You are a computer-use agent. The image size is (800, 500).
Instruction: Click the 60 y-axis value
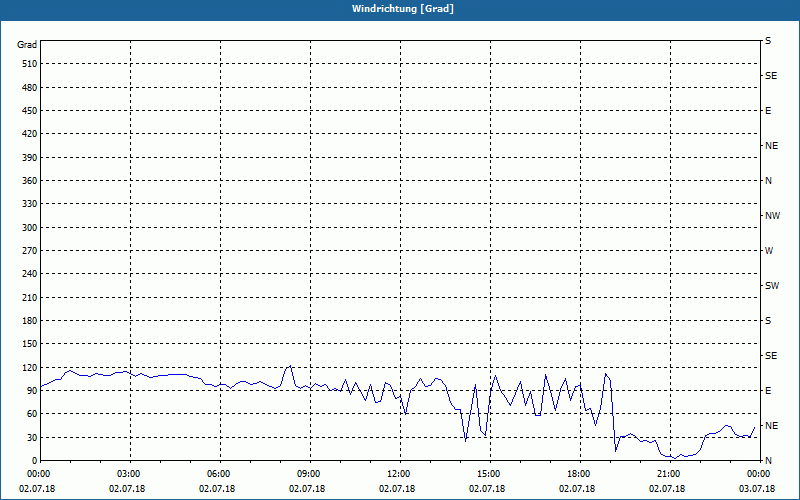[31, 414]
